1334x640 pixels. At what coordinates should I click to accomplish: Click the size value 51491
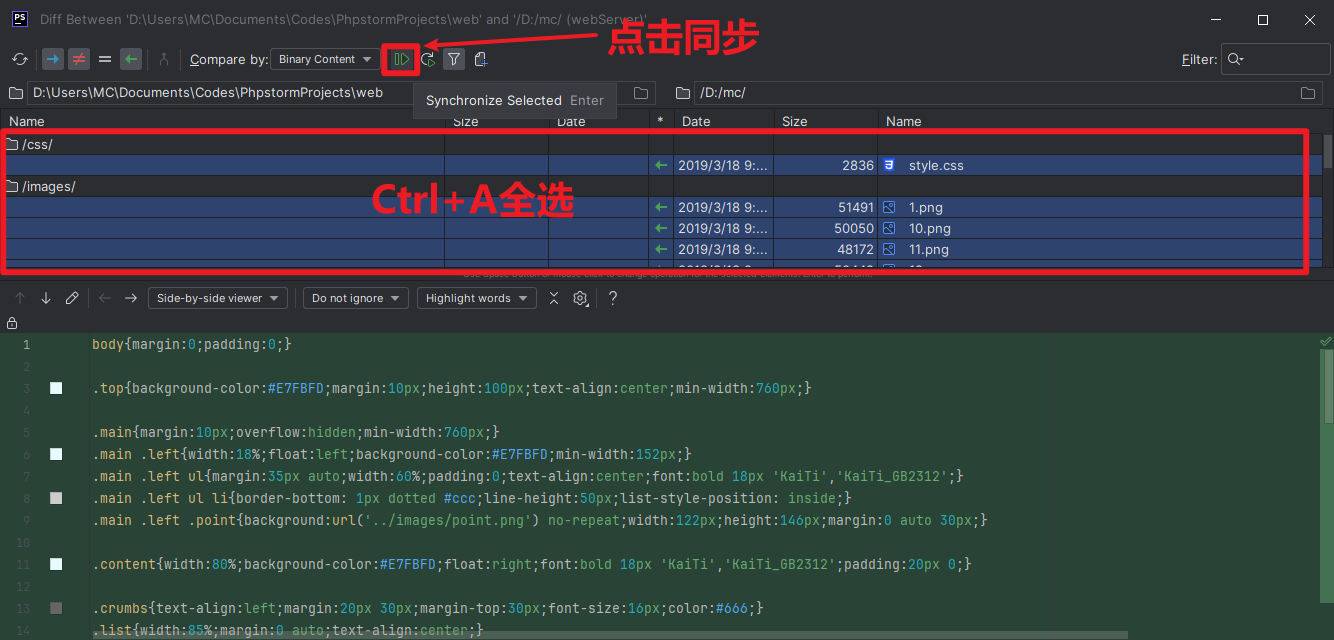(855, 207)
